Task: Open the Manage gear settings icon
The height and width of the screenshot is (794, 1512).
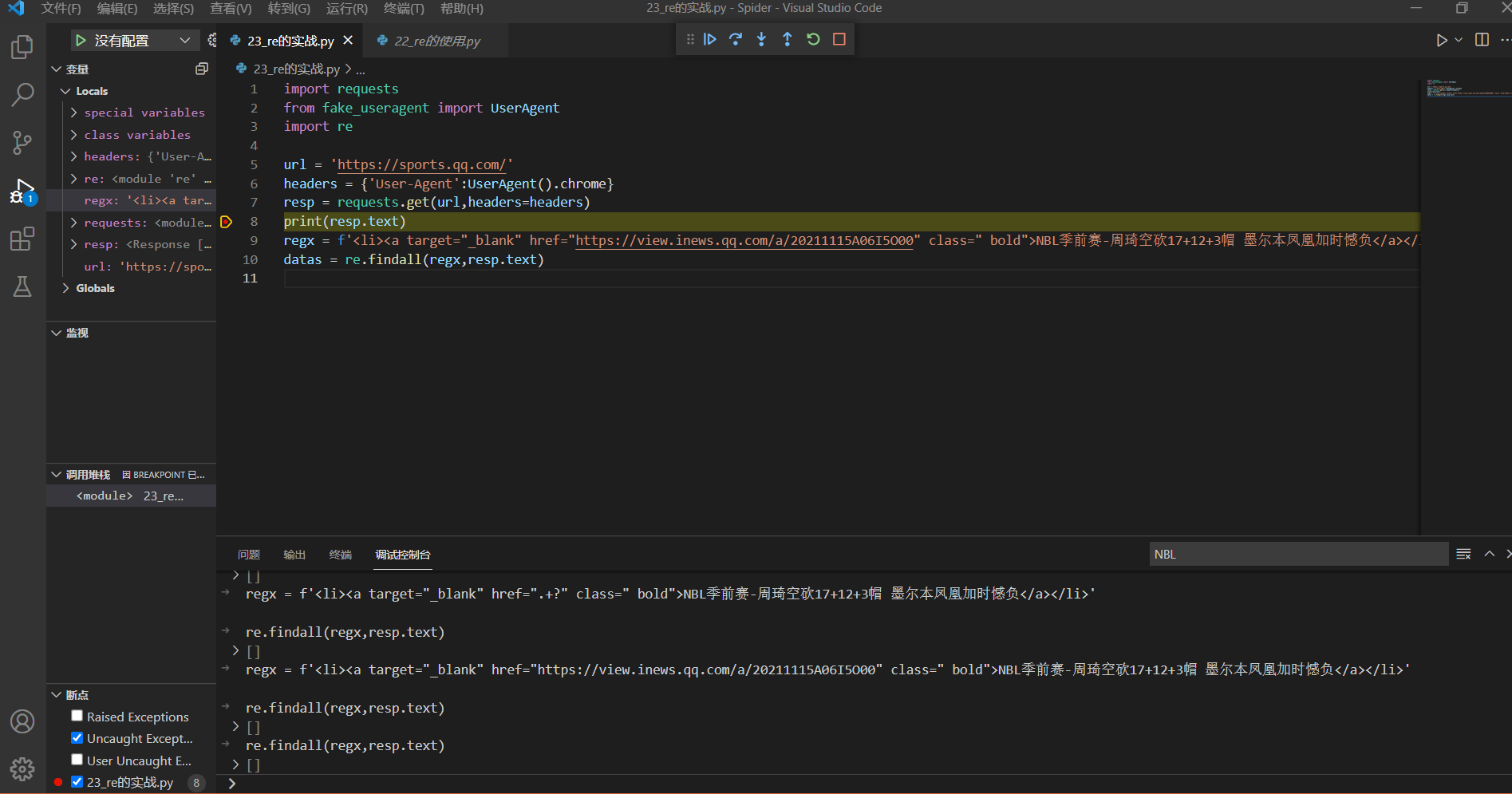Action: [x=22, y=769]
